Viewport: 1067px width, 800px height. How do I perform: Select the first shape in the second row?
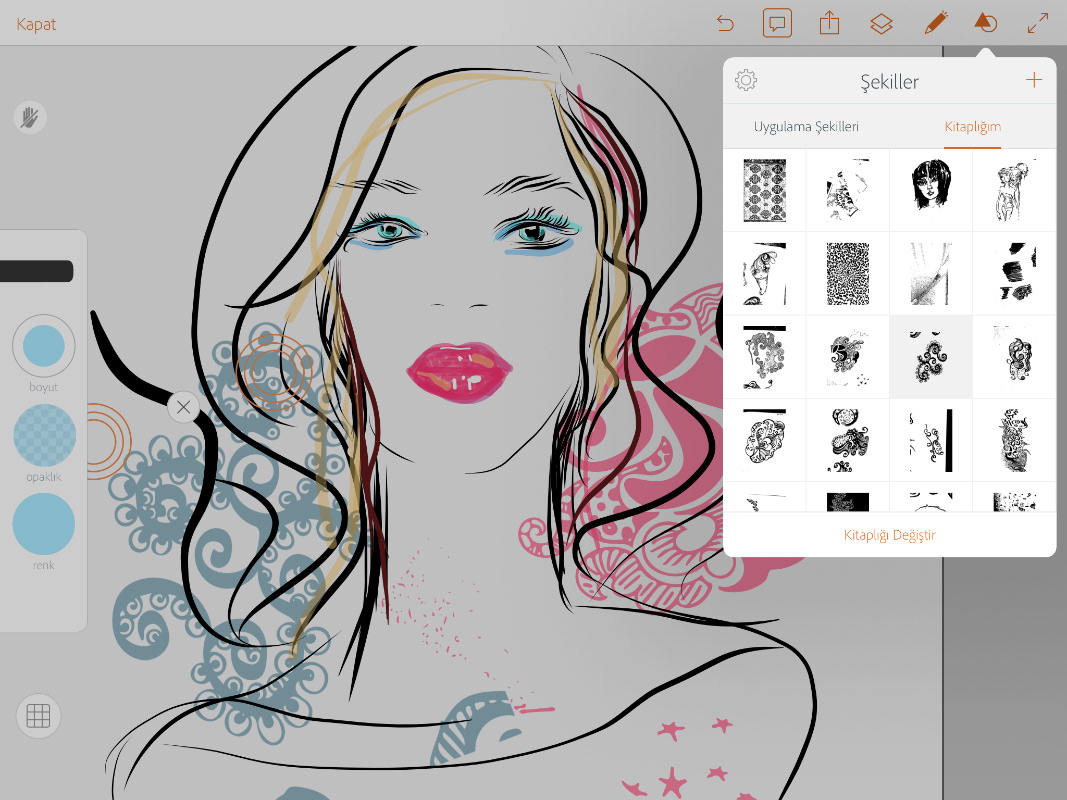click(x=764, y=273)
